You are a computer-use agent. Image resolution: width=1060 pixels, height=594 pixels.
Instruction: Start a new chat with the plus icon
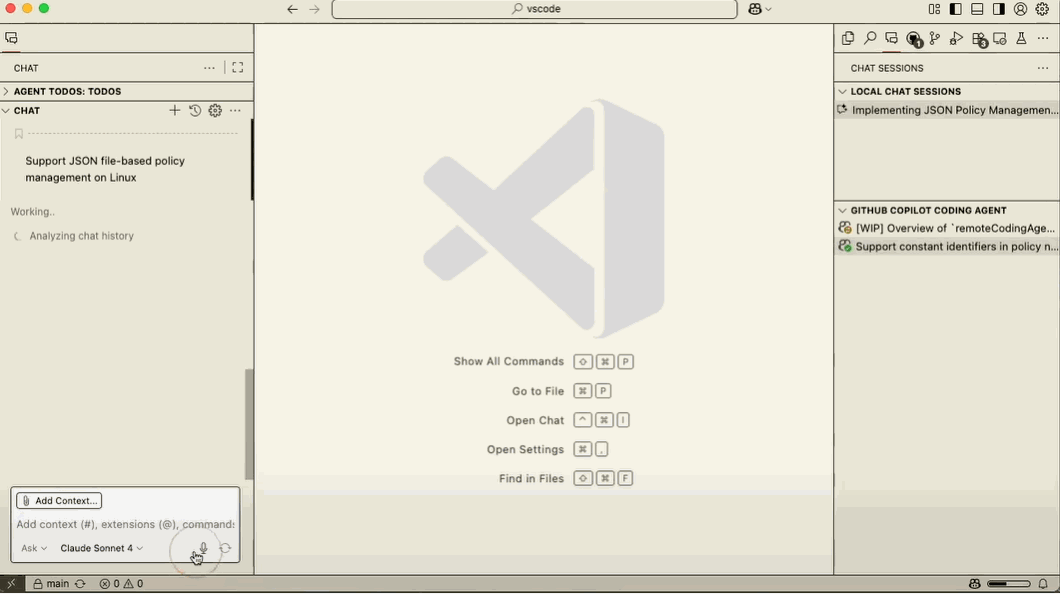(174, 110)
